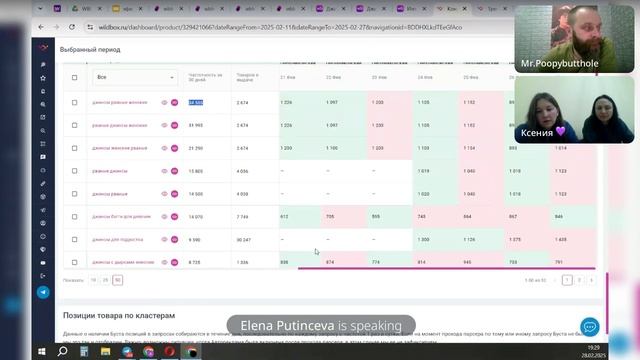Open site information icon in address bar
This screenshot has height=360, width=640.
click(x=90, y=27)
